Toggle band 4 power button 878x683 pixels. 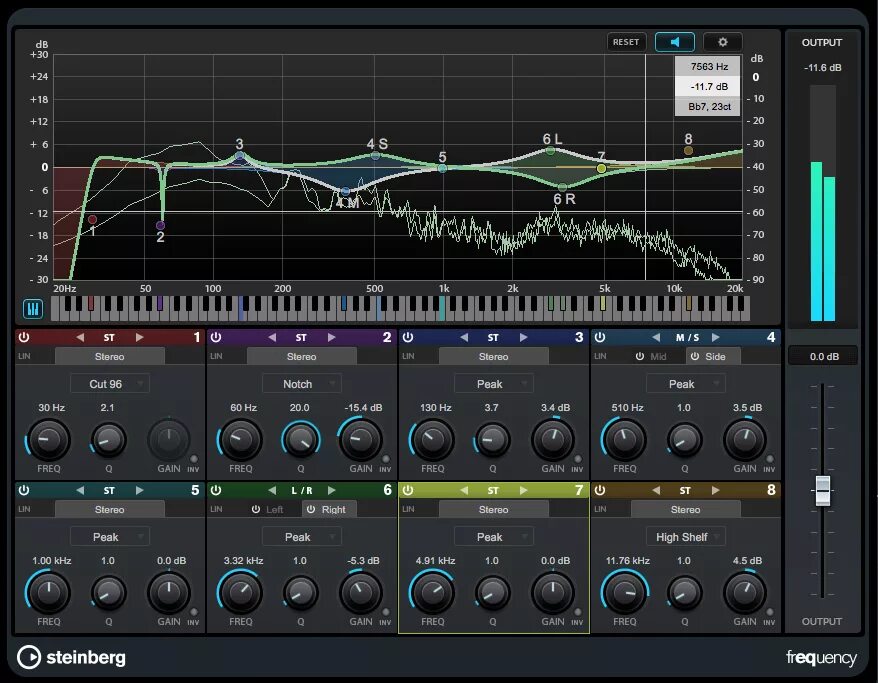[x=600, y=337]
